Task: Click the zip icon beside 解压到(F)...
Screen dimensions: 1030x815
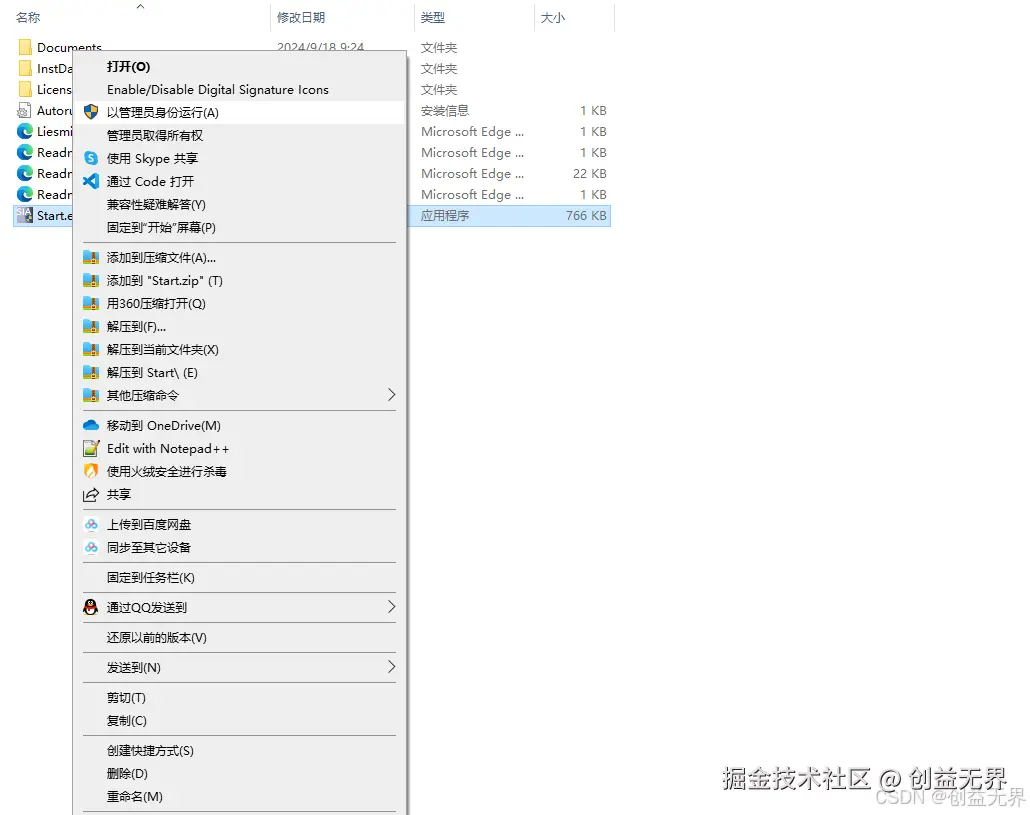Action: [x=91, y=326]
